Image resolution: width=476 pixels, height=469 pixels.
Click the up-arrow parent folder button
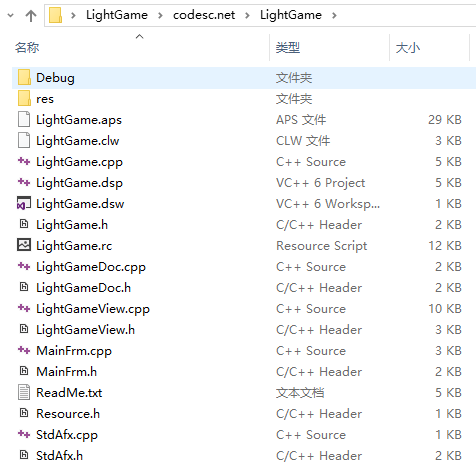click(x=31, y=15)
